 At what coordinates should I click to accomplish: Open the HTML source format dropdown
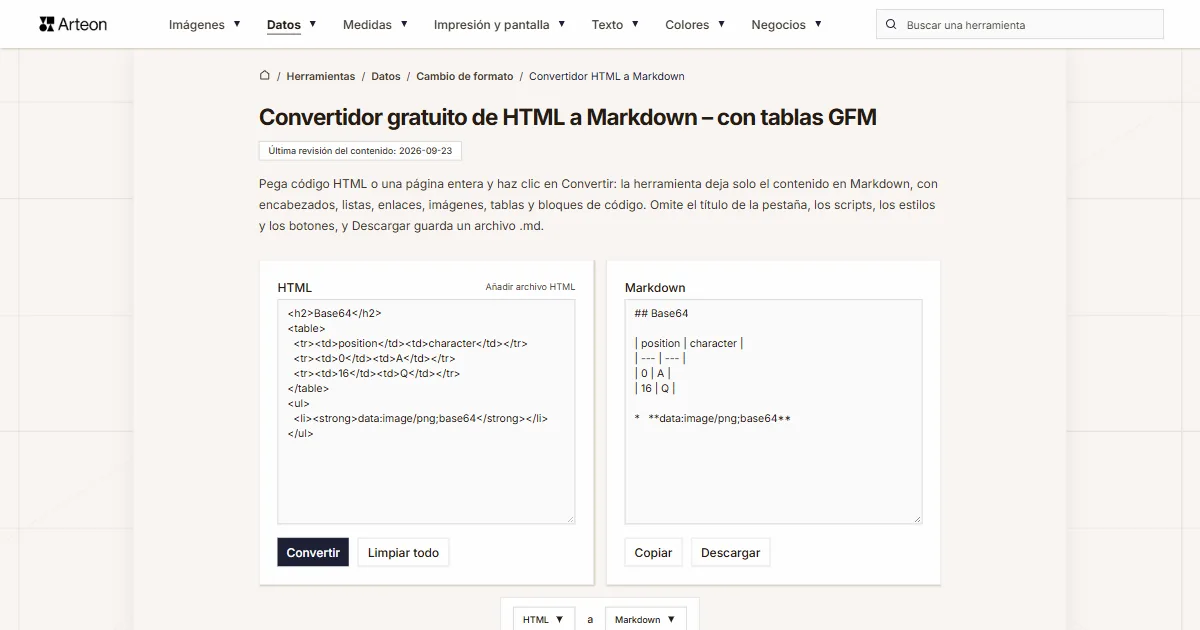click(544, 619)
